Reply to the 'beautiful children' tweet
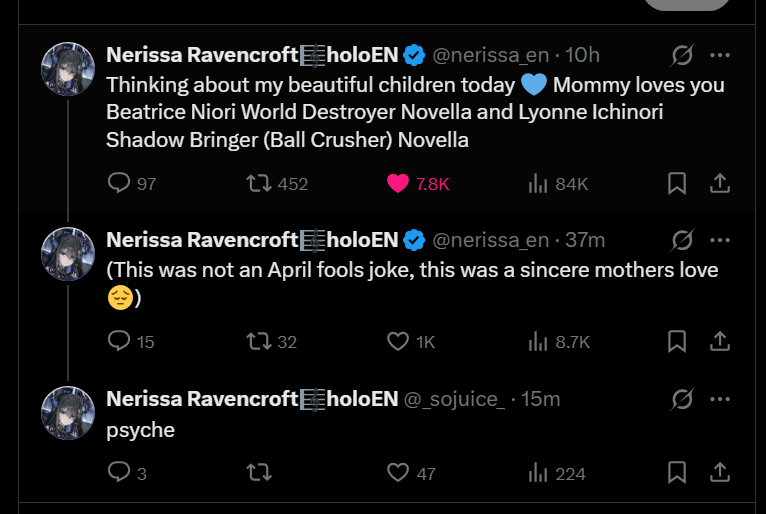 (119, 183)
